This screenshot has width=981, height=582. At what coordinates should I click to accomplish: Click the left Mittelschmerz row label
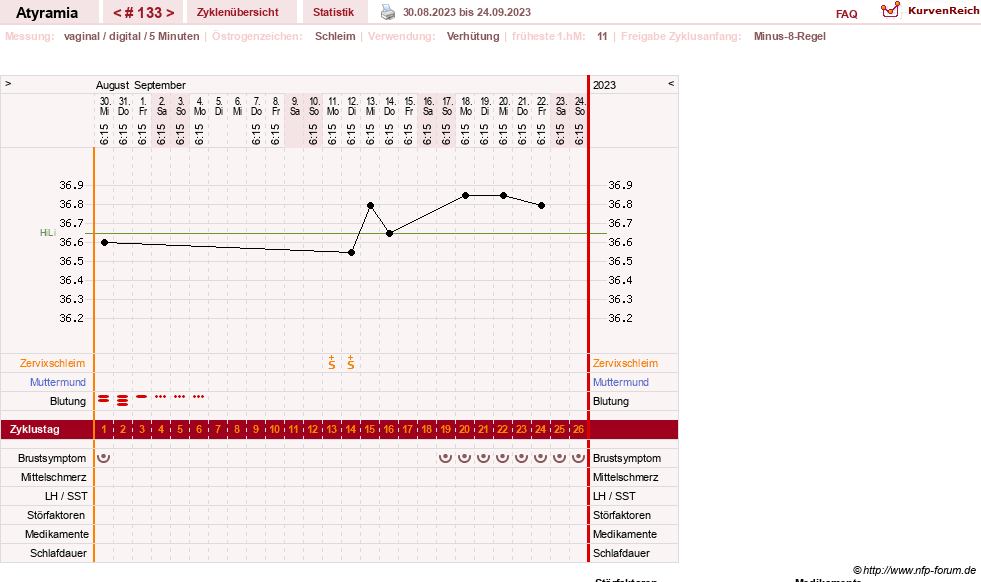click(x=53, y=477)
